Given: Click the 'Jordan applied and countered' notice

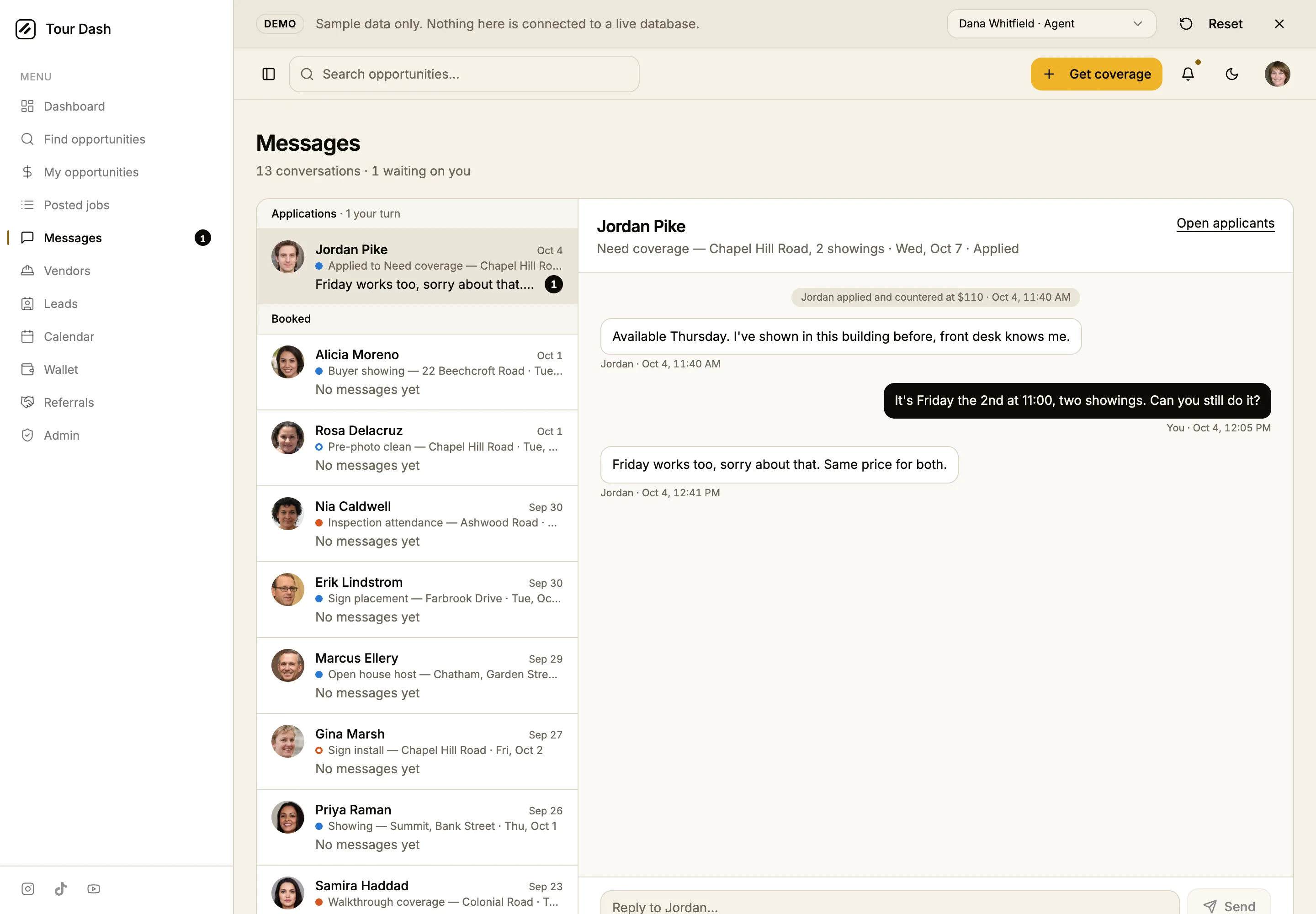Looking at the screenshot, I should [935, 297].
